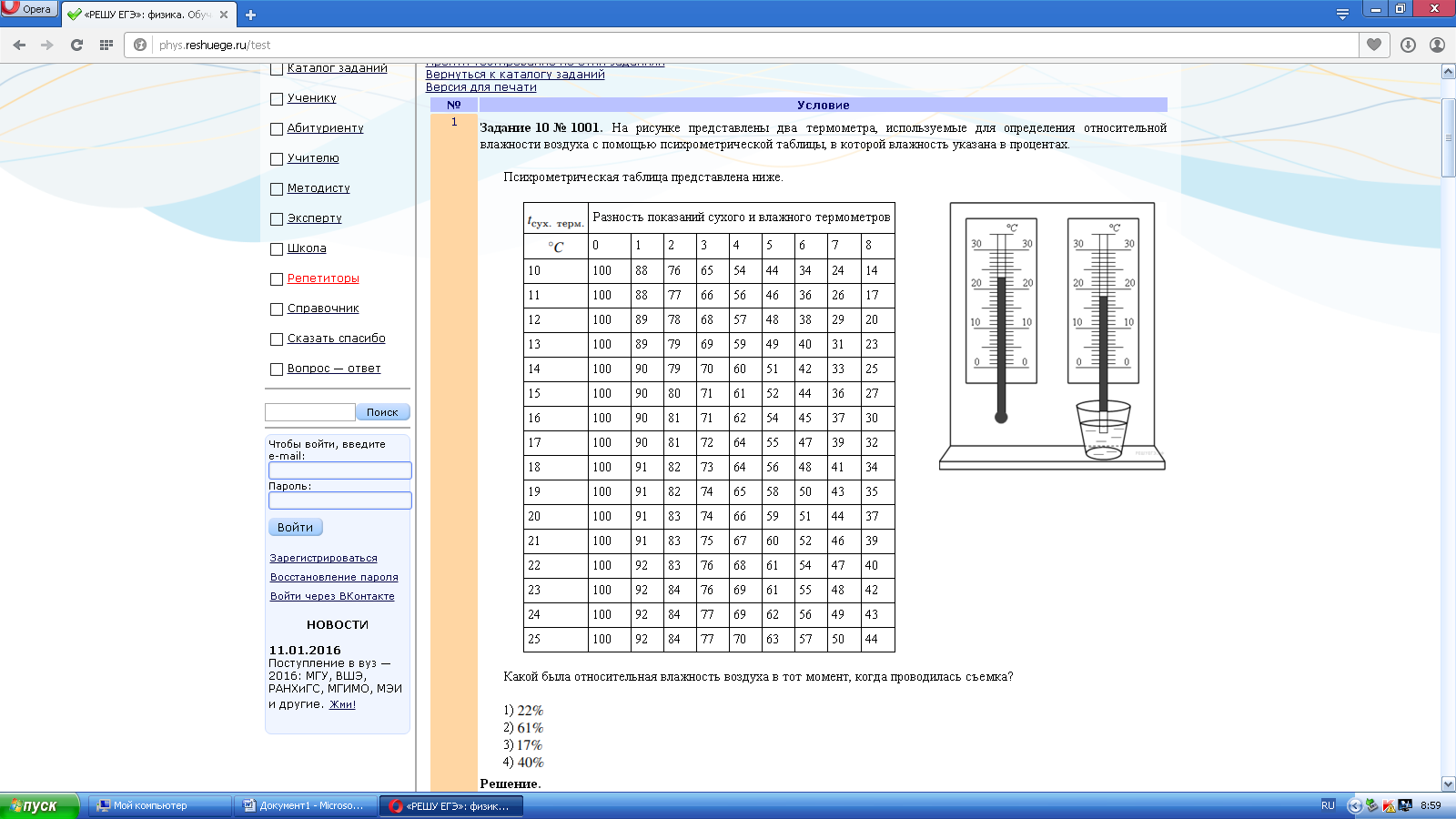Click the scrollbar down arrow
The width and height of the screenshot is (1456, 819).
point(1448,784)
